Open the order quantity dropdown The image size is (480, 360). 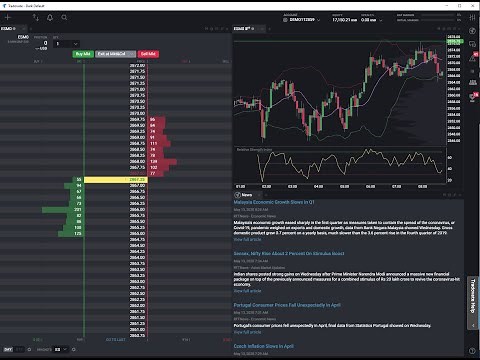66,44
